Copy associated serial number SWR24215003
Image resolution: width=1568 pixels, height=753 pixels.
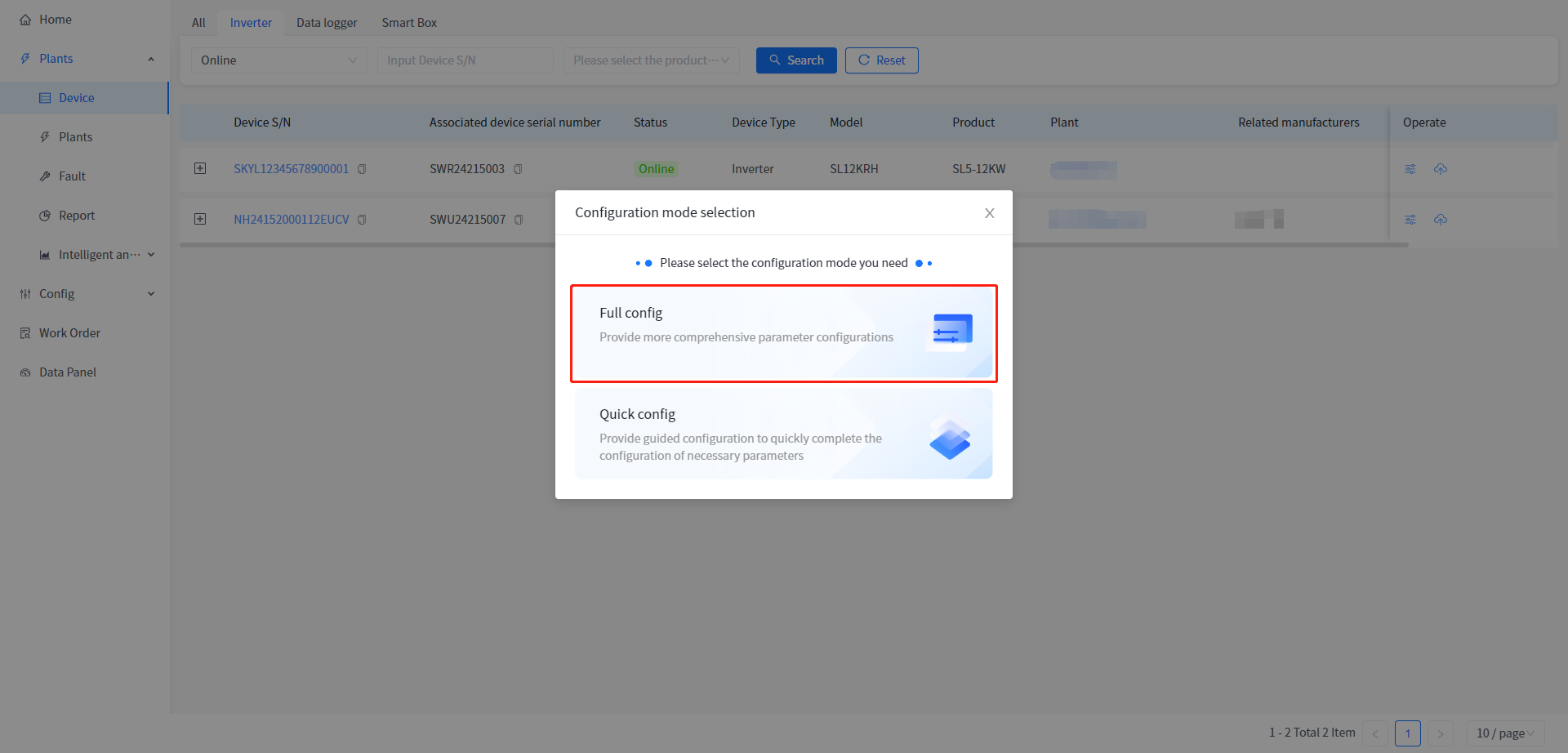[x=518, y=169]
